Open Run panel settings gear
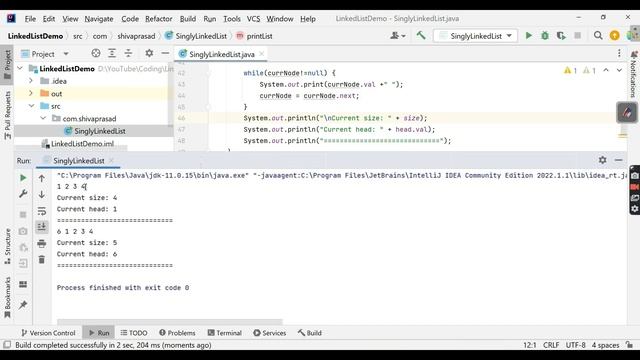640x360 pixels. pos(602,160)
